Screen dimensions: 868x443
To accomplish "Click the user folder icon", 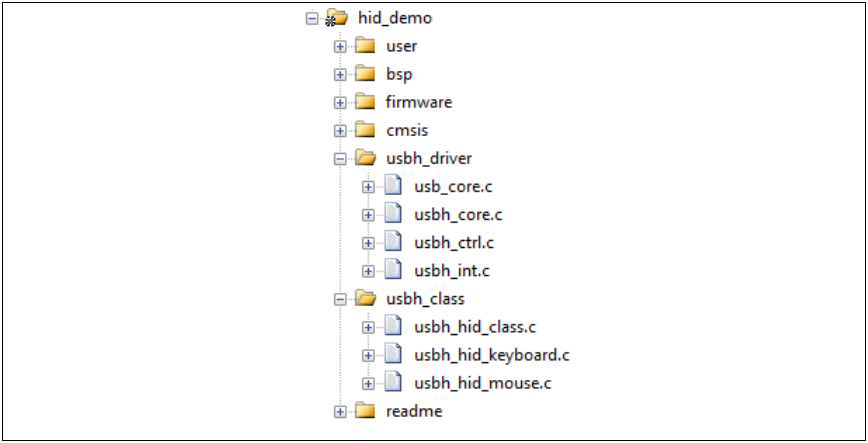I will tap(365, 46).
